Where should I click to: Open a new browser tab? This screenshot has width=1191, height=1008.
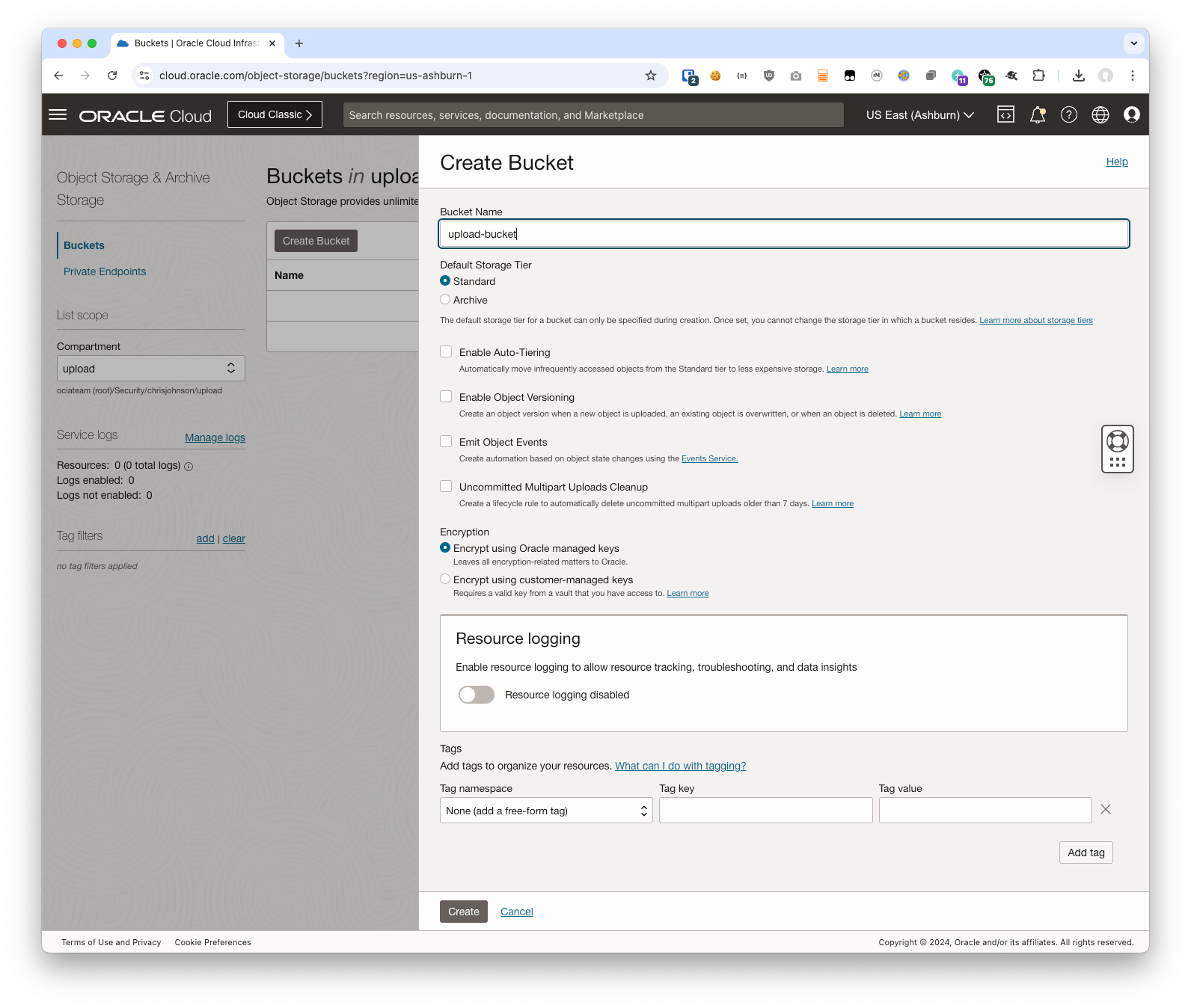(299, 43)
